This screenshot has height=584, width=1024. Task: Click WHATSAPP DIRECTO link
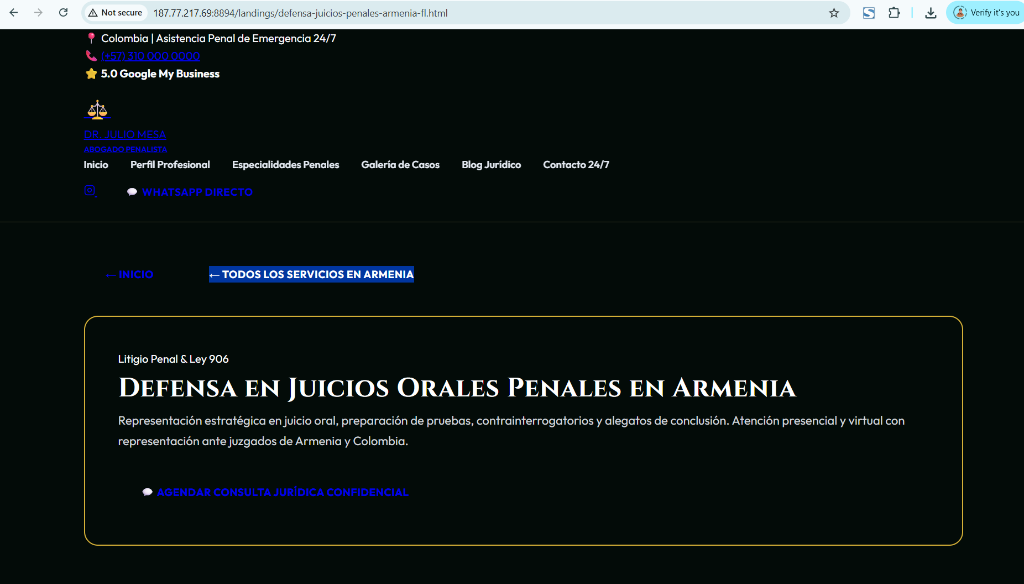190,192
